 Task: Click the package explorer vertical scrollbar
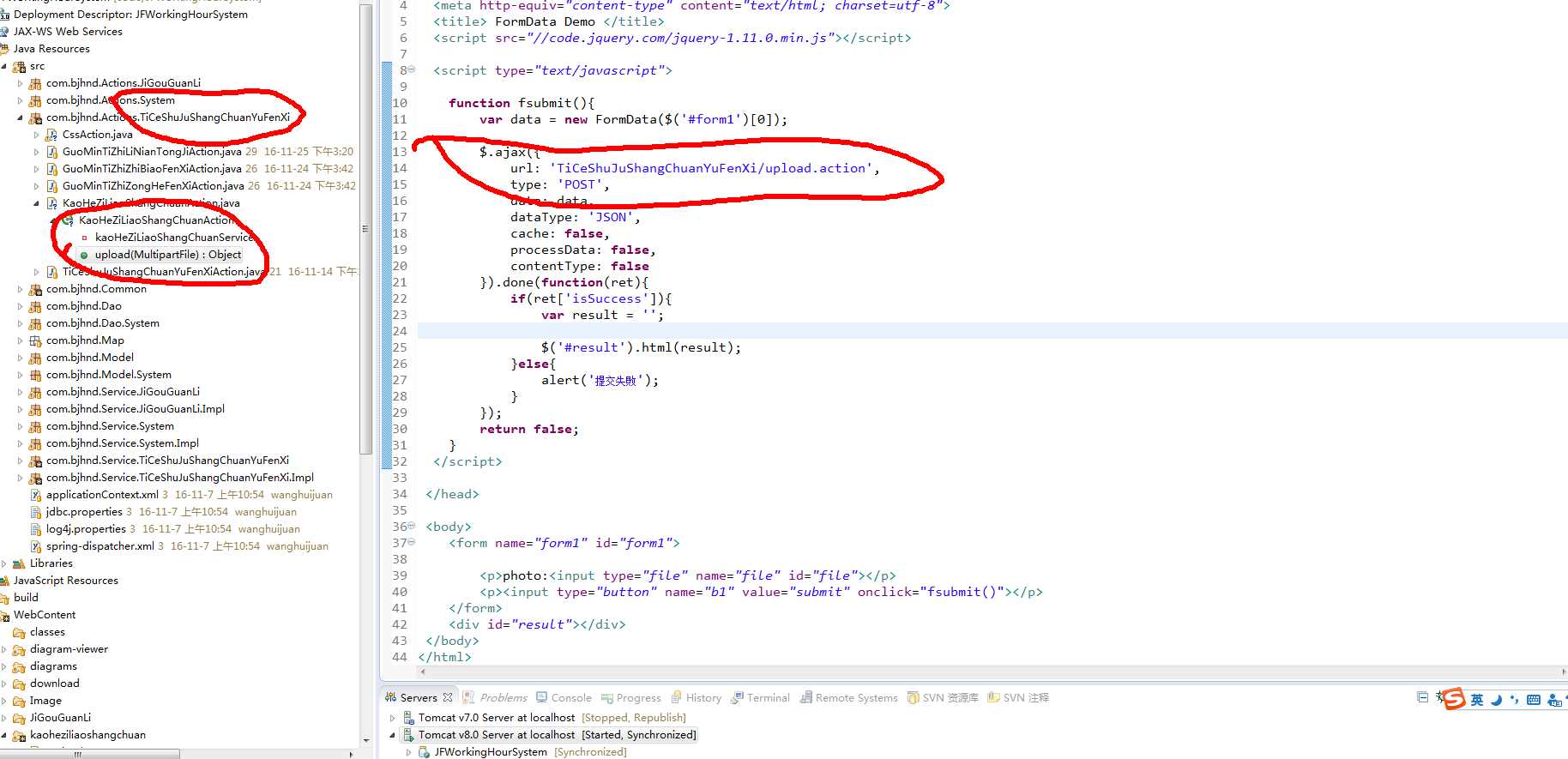(366, 227)
